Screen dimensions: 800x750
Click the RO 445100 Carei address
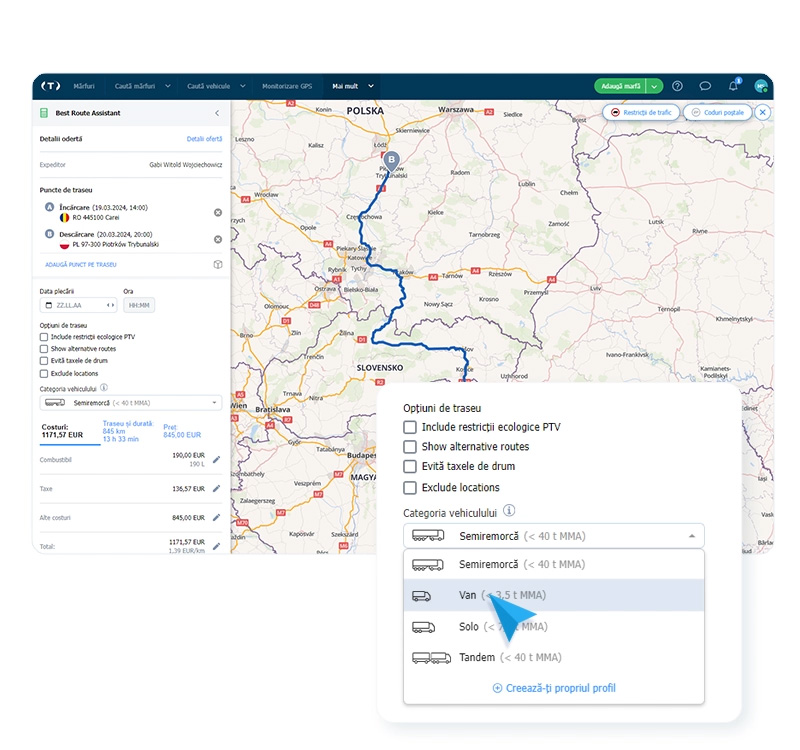(96, 217)
